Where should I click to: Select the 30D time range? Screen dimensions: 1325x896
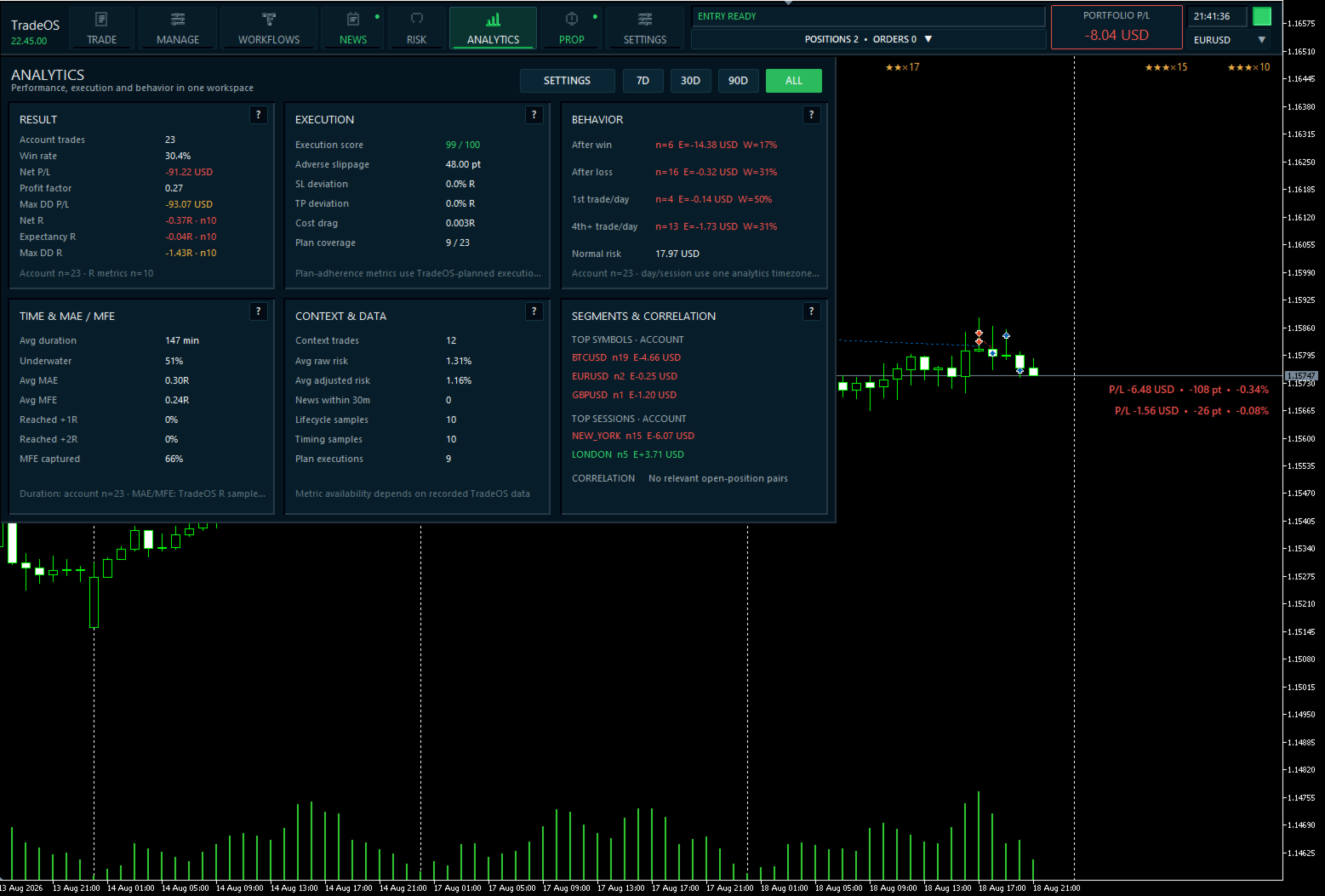(690, 81)
